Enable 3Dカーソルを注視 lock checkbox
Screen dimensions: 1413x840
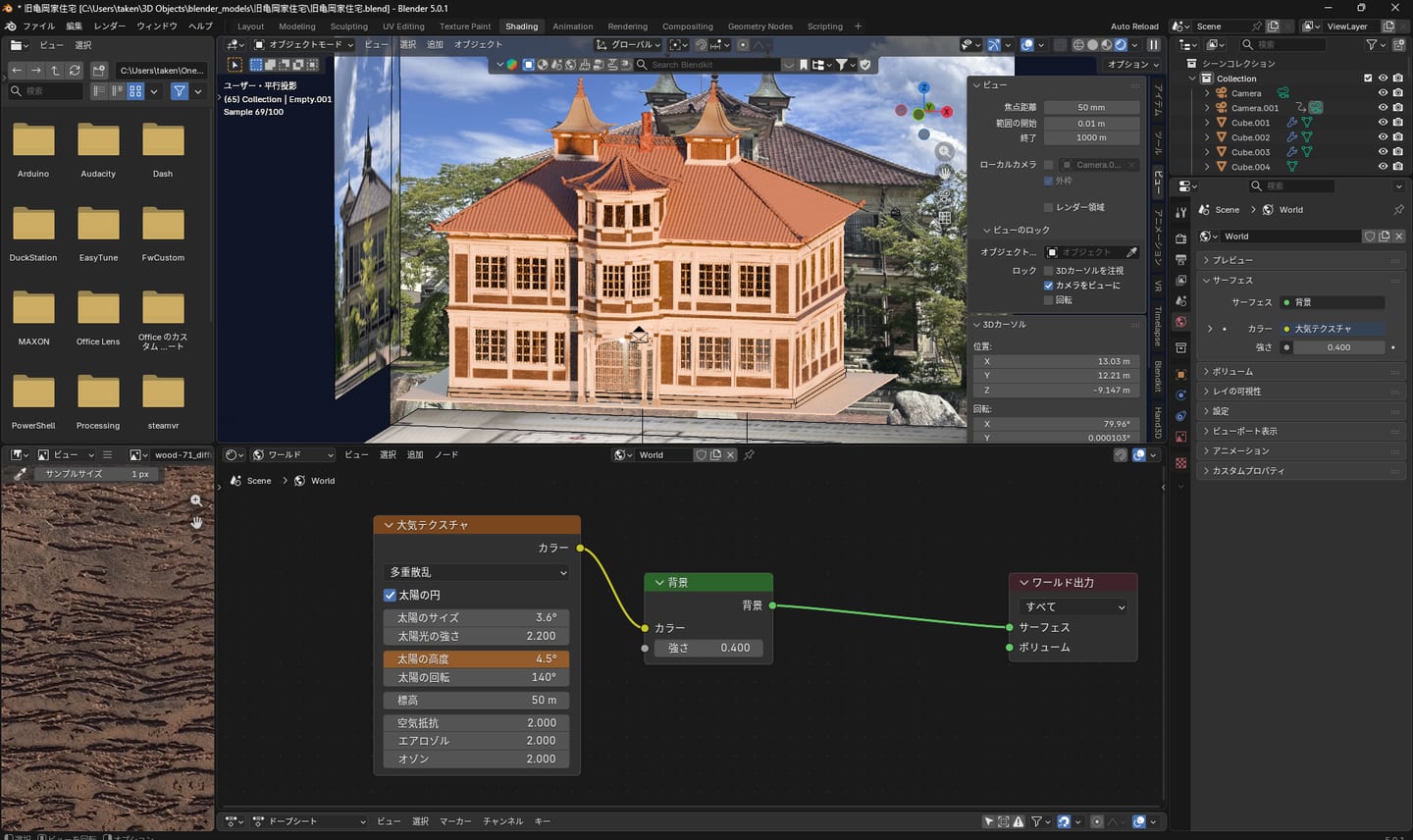pyautogui.click(x=1048, y=271)
